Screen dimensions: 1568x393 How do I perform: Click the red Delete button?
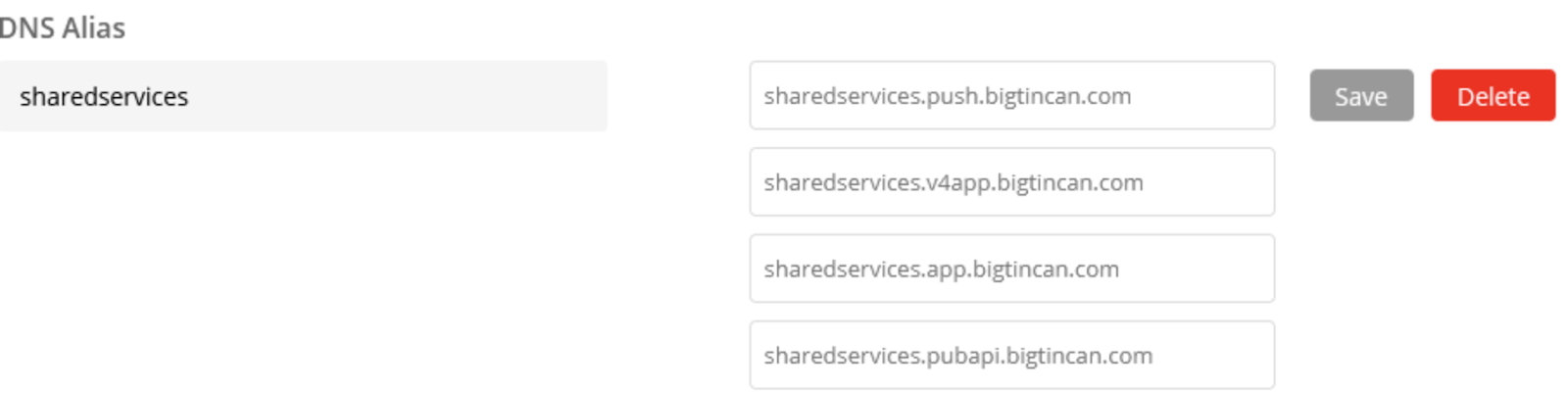click(1493, 96)
